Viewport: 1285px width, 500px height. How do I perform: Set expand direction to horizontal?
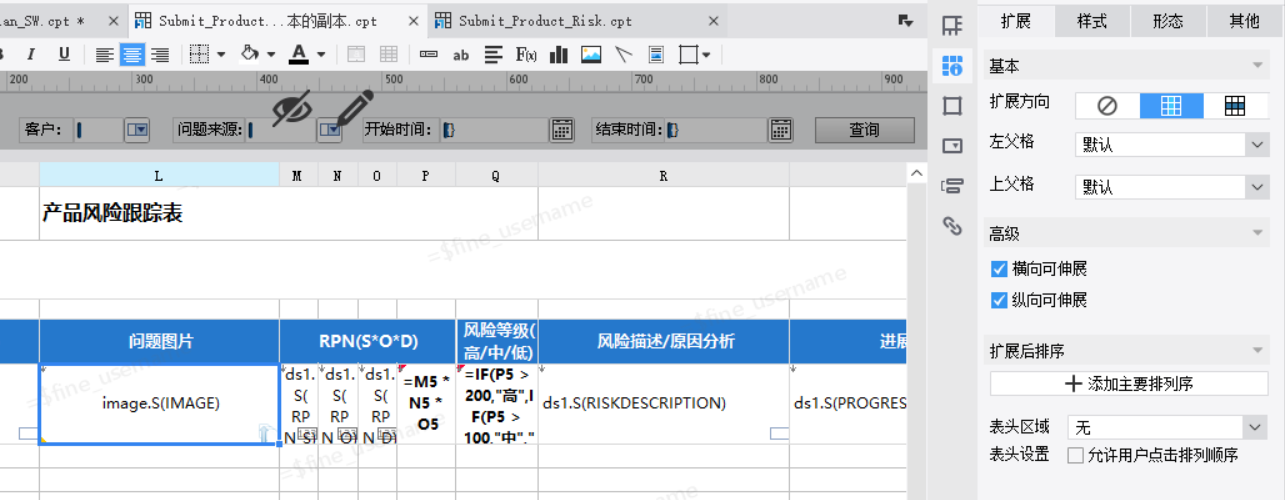pos(1235,105)
